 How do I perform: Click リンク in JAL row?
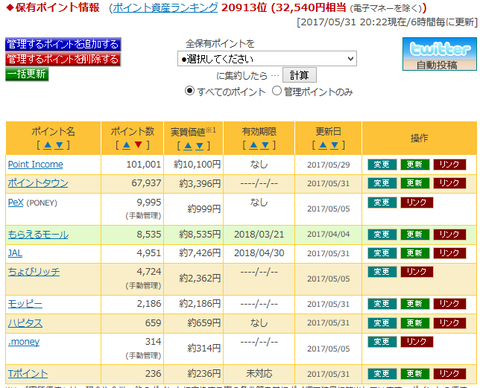(x=449, y=253)
